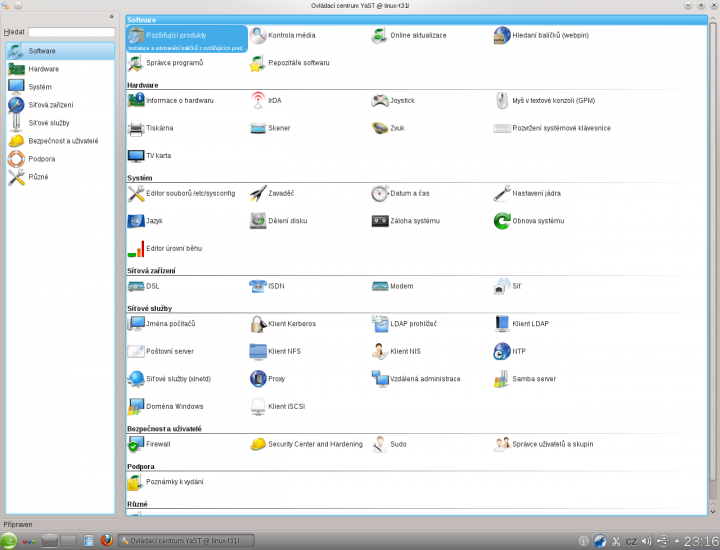Open Doména Windows module
The image size is (720, 550).
(165, 406)
